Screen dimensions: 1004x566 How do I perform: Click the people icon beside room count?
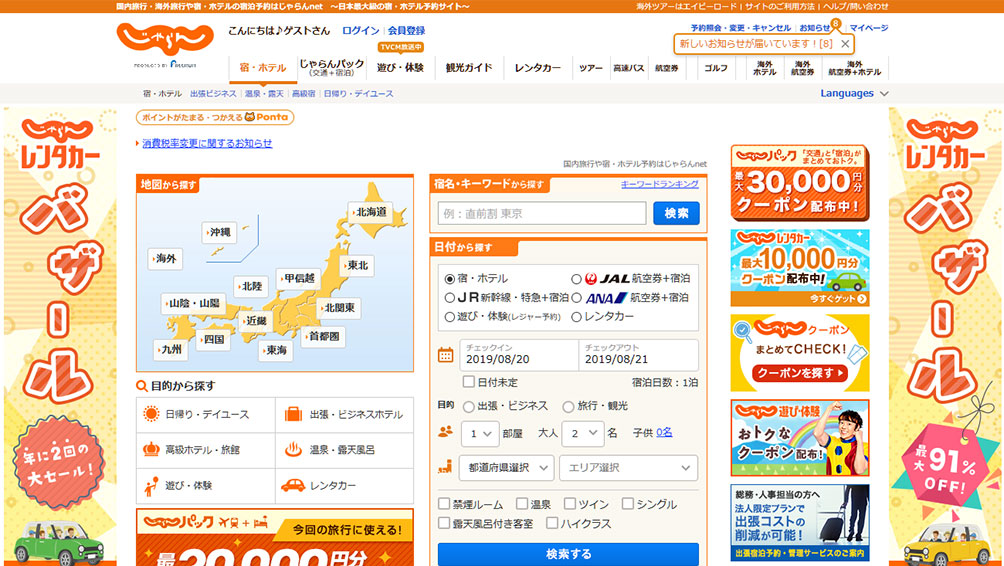(446, 432)
